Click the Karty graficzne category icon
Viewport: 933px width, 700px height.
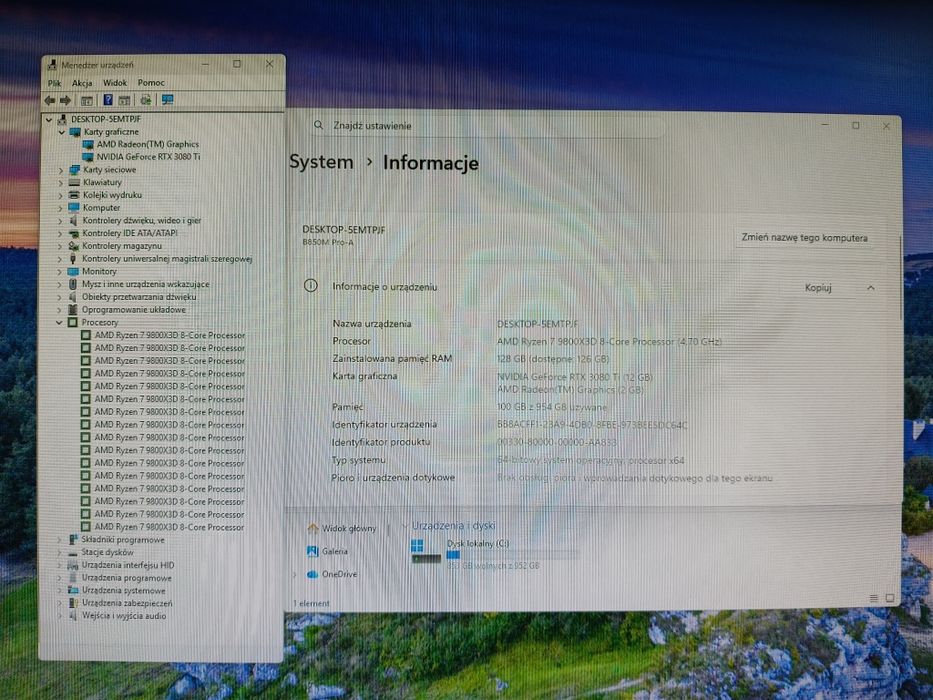click(x=75, y=132)
